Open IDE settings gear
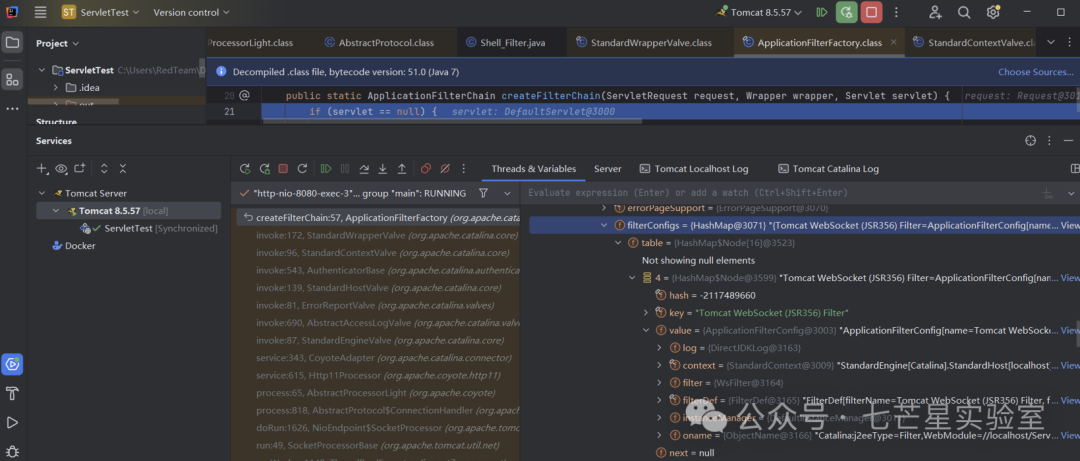This screenshot has width=1080, height=461. [993, 12]
